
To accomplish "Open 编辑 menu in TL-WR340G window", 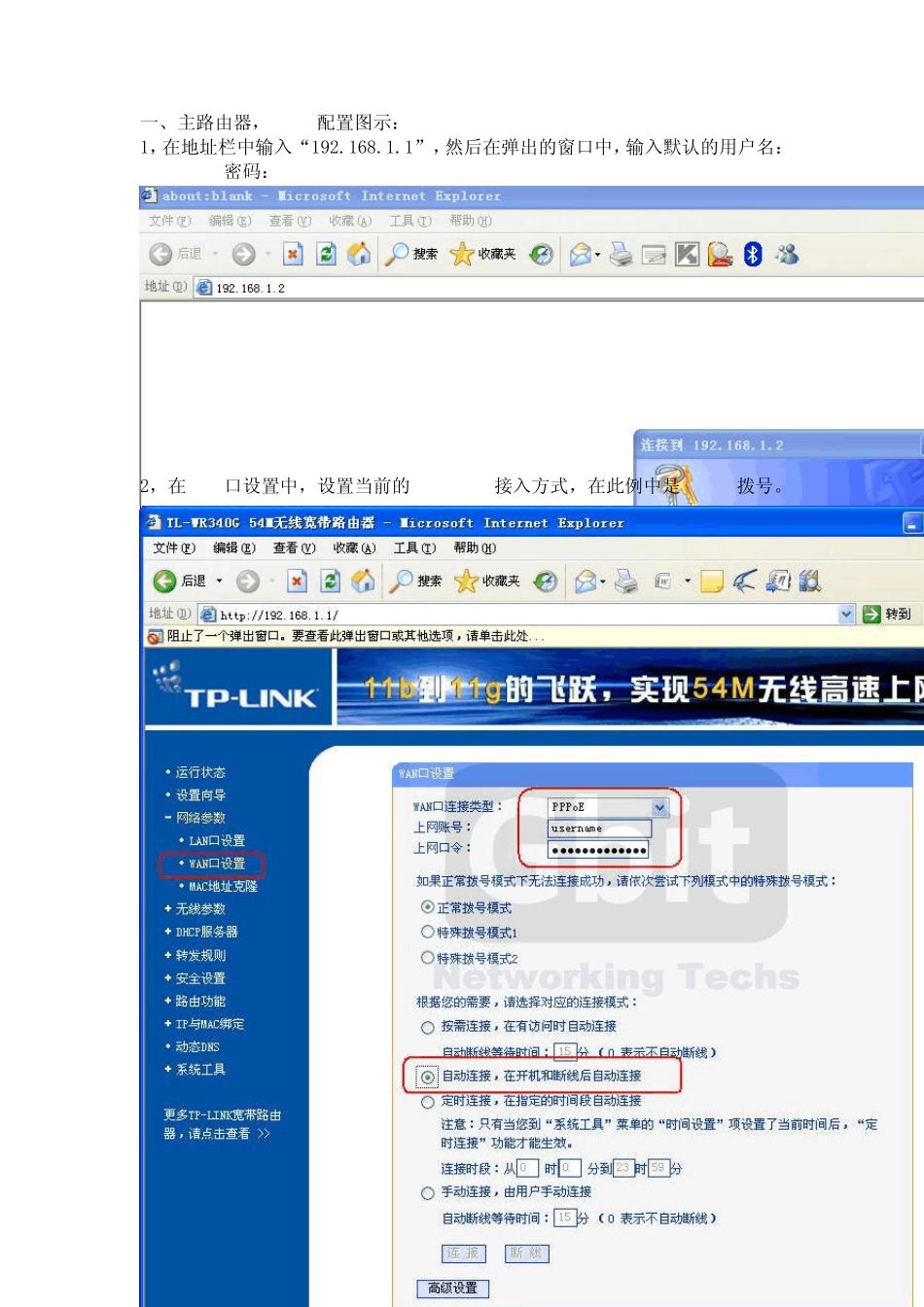I will (x=232, y=548).
